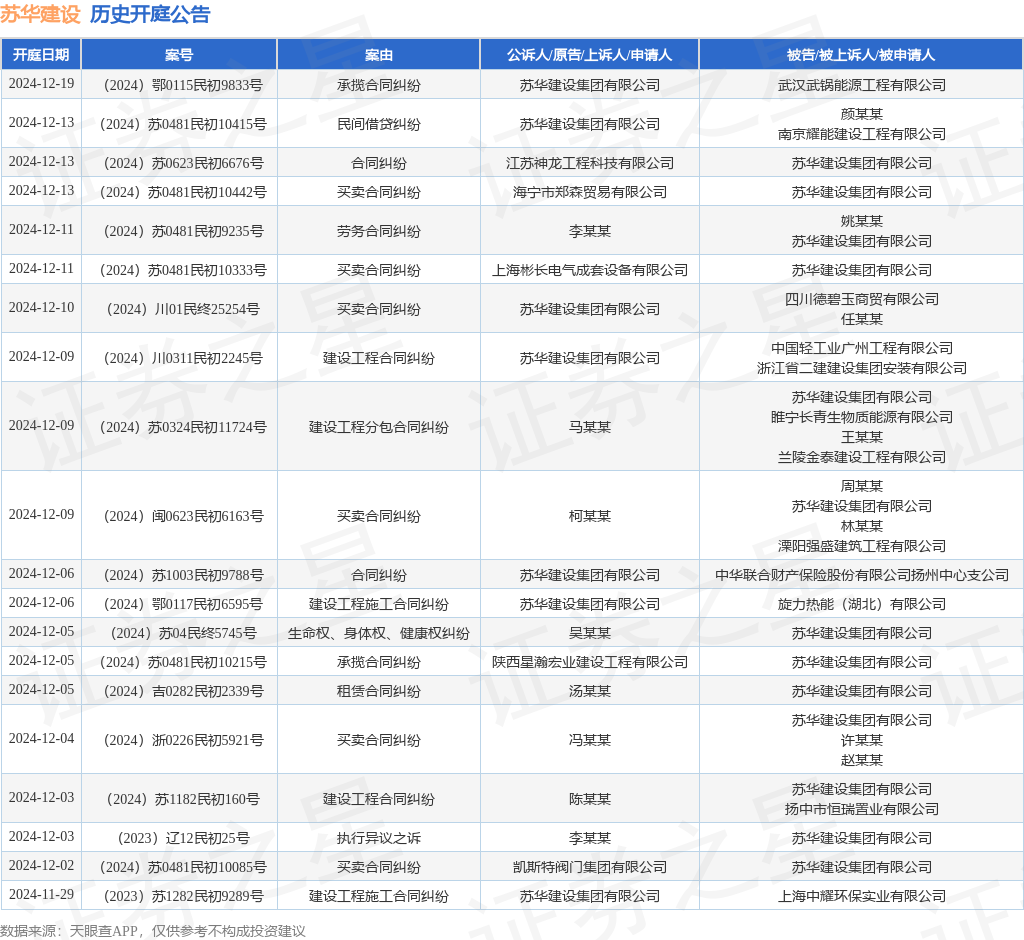Image resolution: width=1024 pixels, height=940 pixels.
Task: Click the plaintiff name 冯某某
Action: pos(590,740)
